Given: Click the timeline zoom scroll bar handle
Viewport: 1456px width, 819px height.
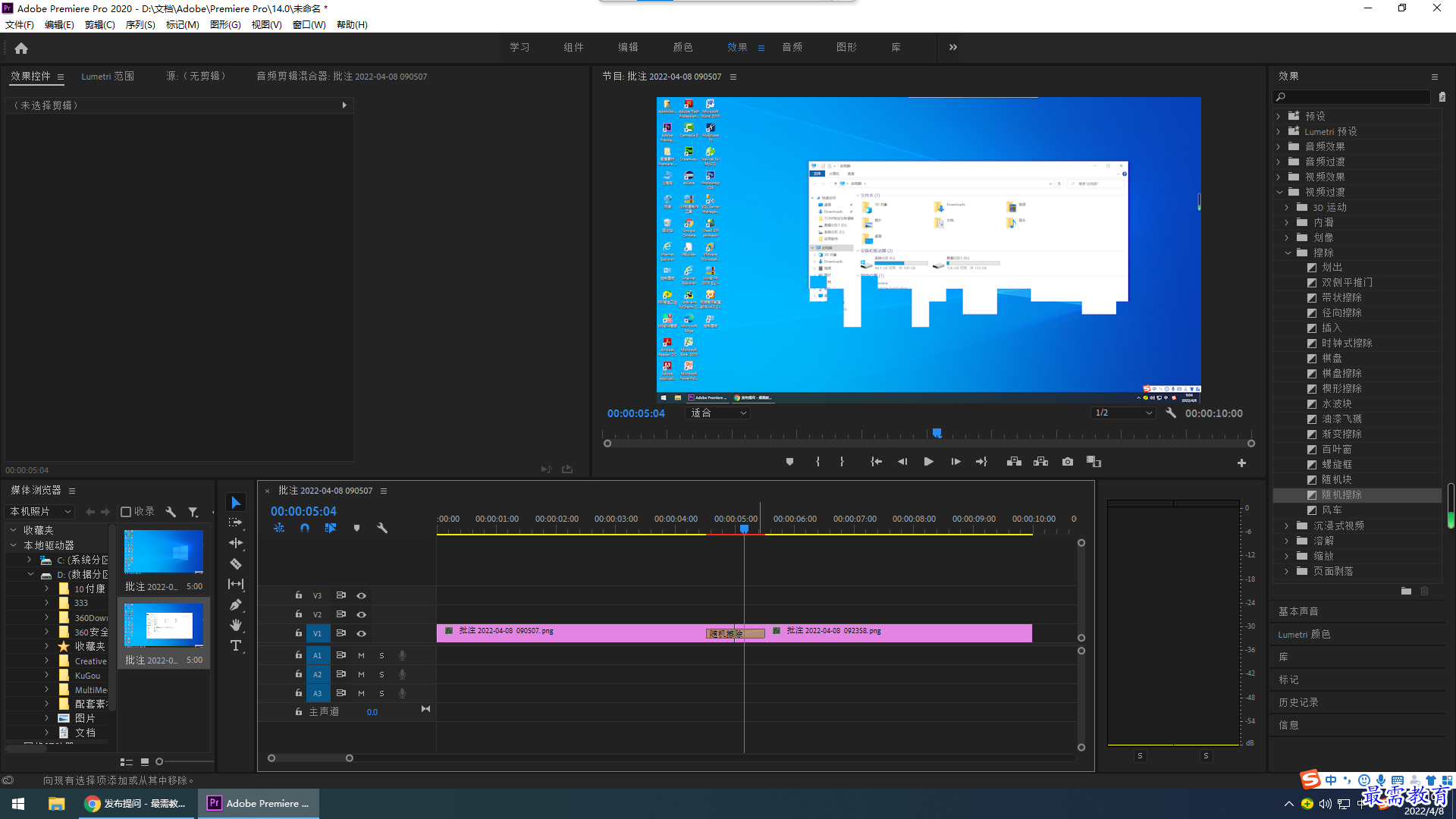Looking at the screenshot, I should click(350, 758).
